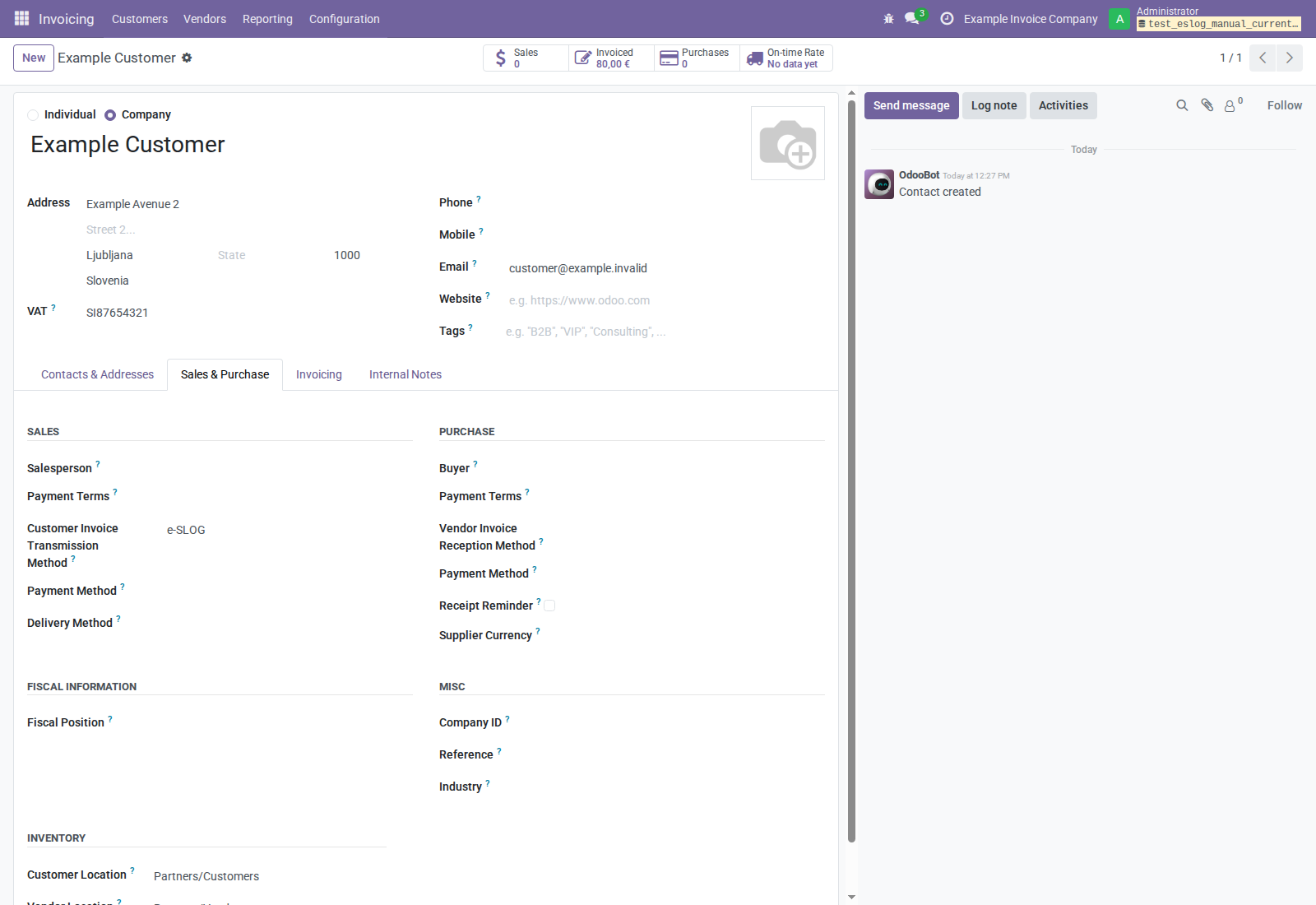1316x905 pixels.
Task: Click the Follow button
Action: coord(1285,105)
